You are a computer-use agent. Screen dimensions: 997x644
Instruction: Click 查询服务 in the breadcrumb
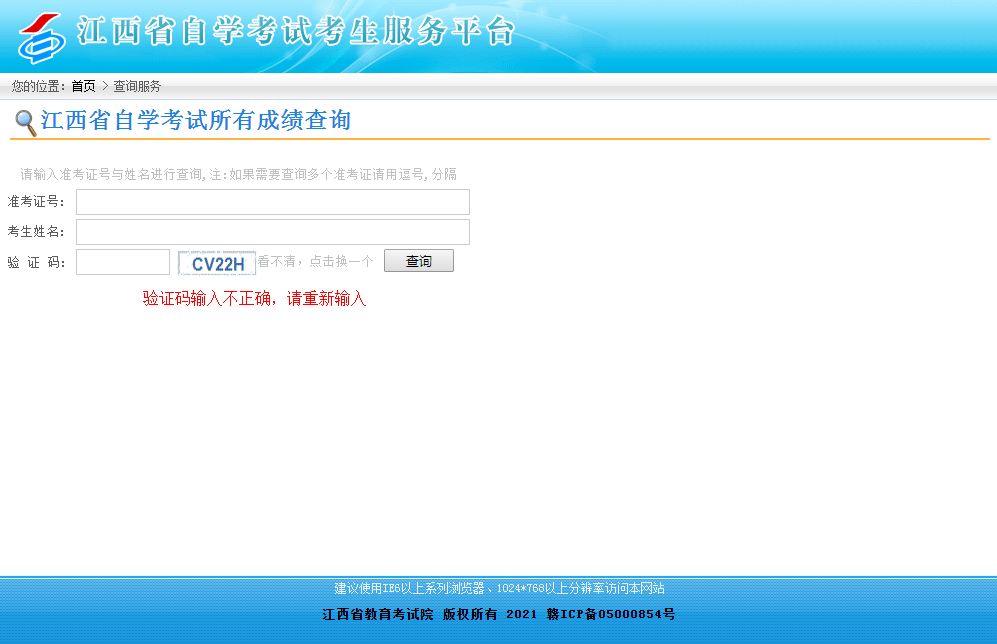coord(137,86)
